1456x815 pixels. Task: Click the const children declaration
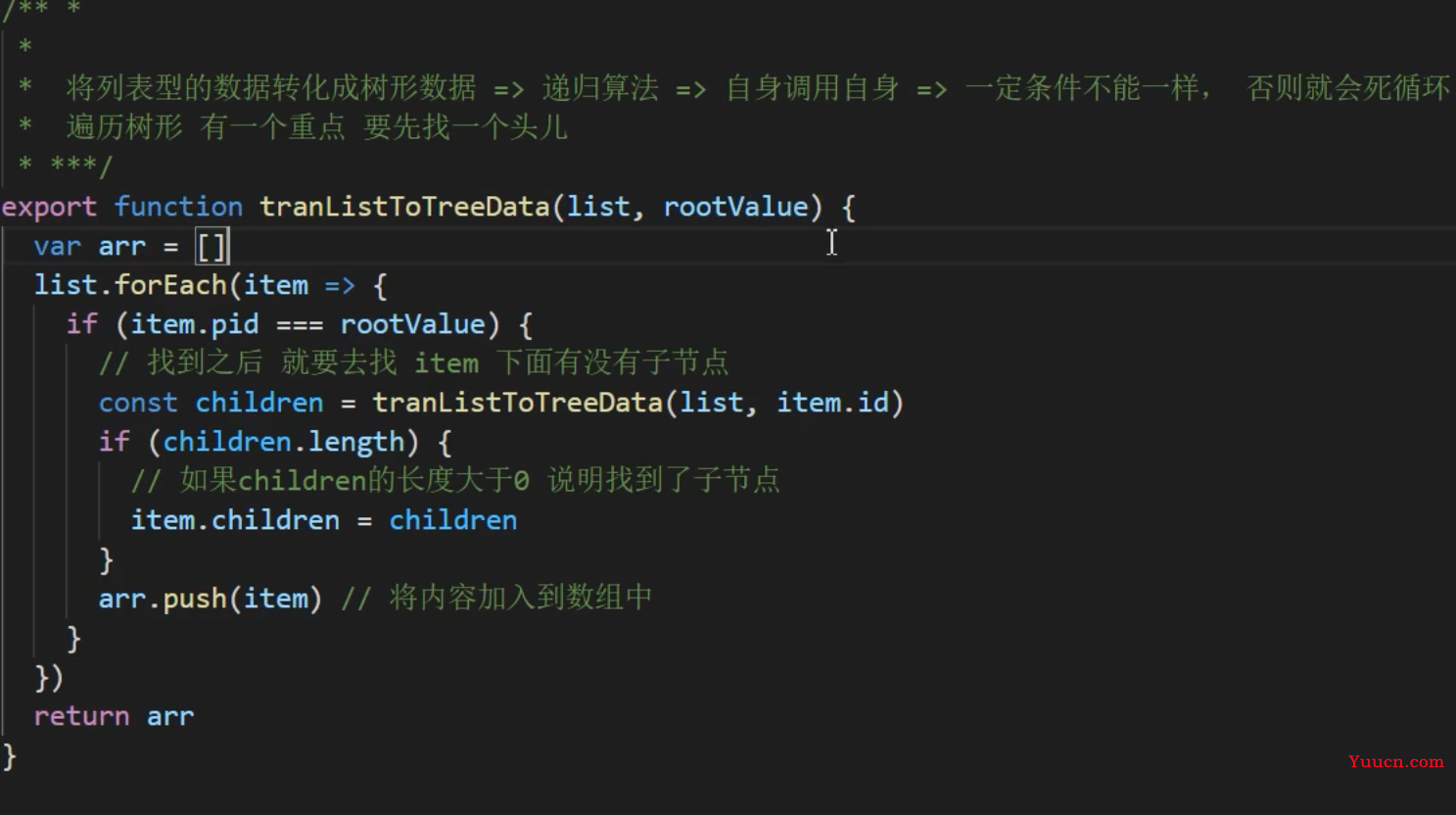point(211,403)
